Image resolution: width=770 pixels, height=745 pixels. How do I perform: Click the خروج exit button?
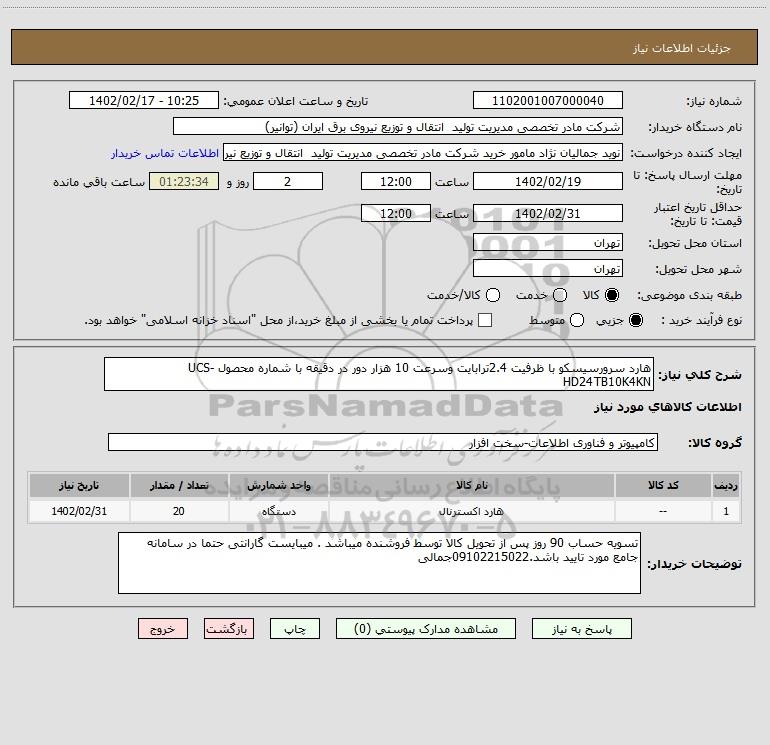pos(163,629)
